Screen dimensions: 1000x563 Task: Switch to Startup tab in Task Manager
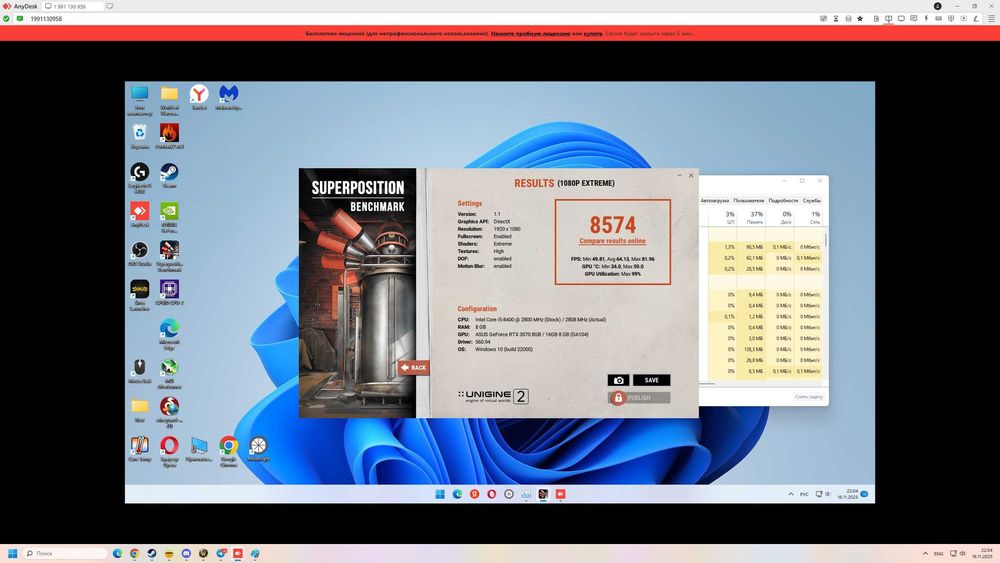(x=714, y=200)
